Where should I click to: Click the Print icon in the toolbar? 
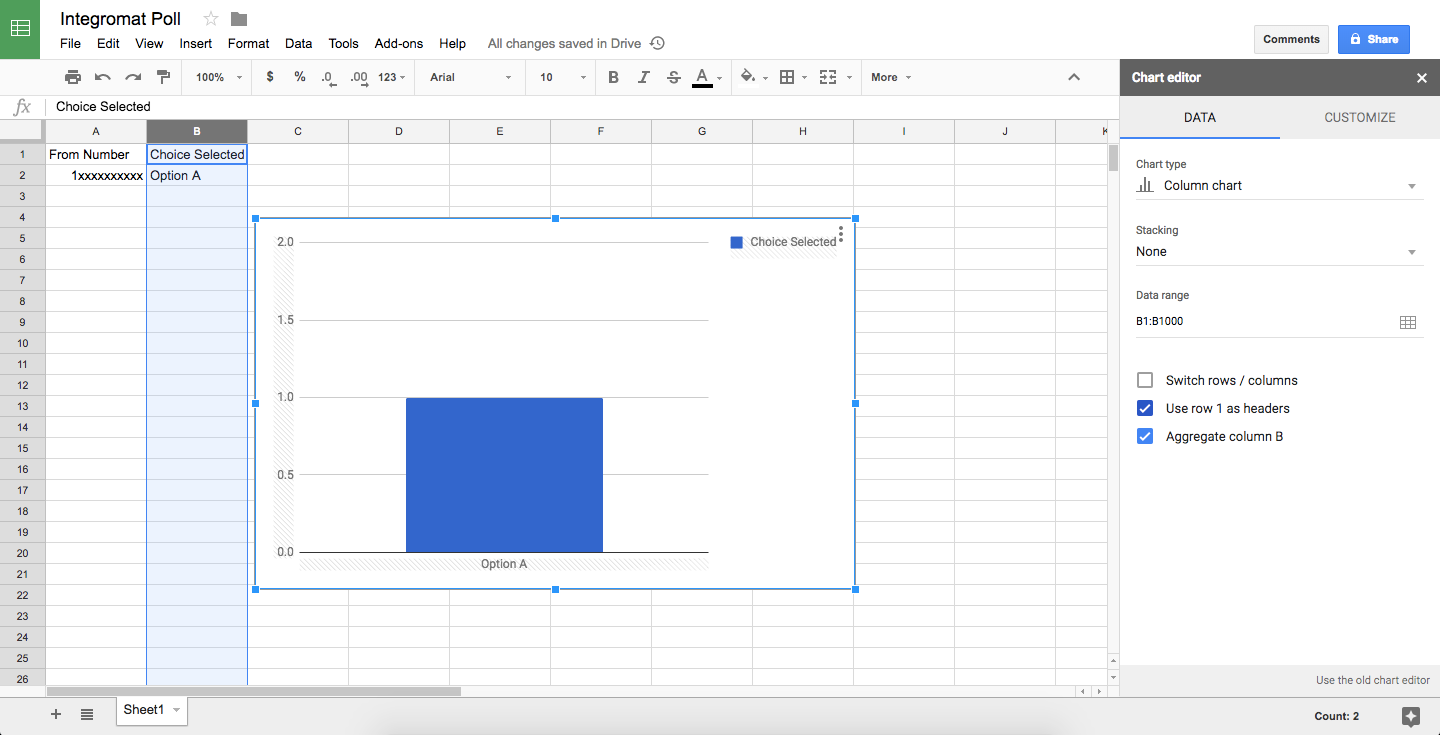click(72, 77)
